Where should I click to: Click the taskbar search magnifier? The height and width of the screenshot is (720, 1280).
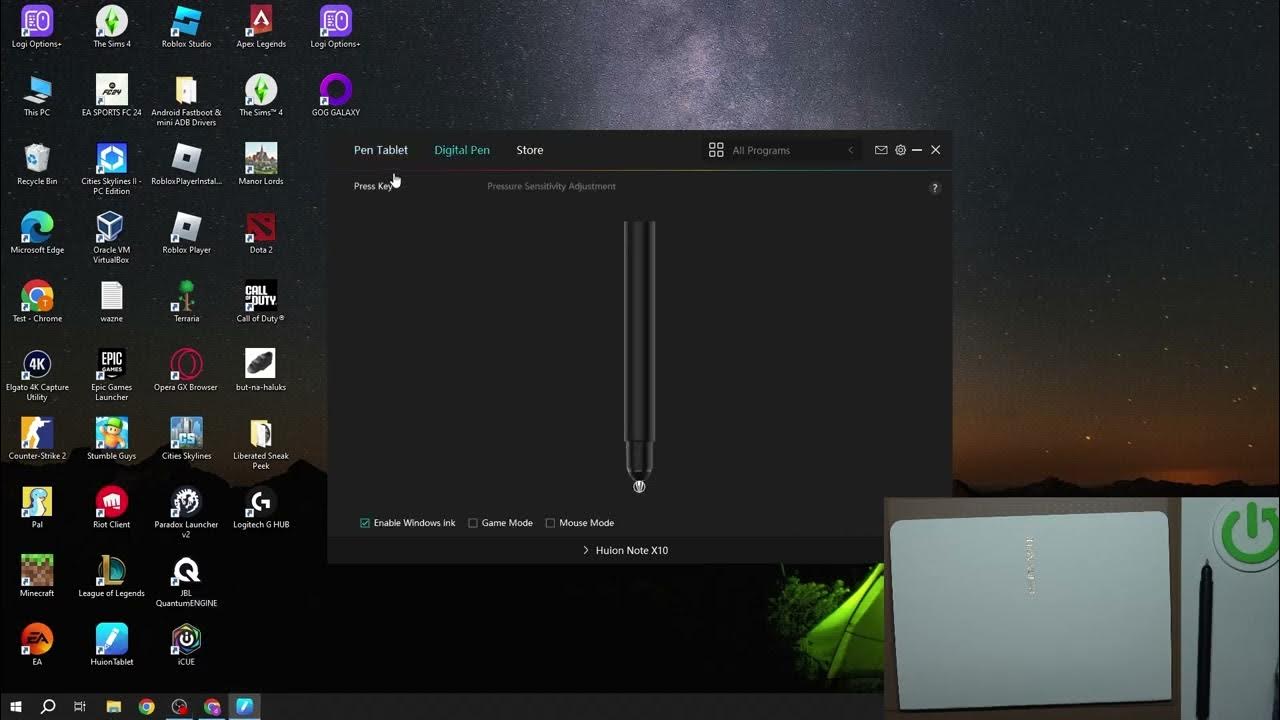coord(47,706)
